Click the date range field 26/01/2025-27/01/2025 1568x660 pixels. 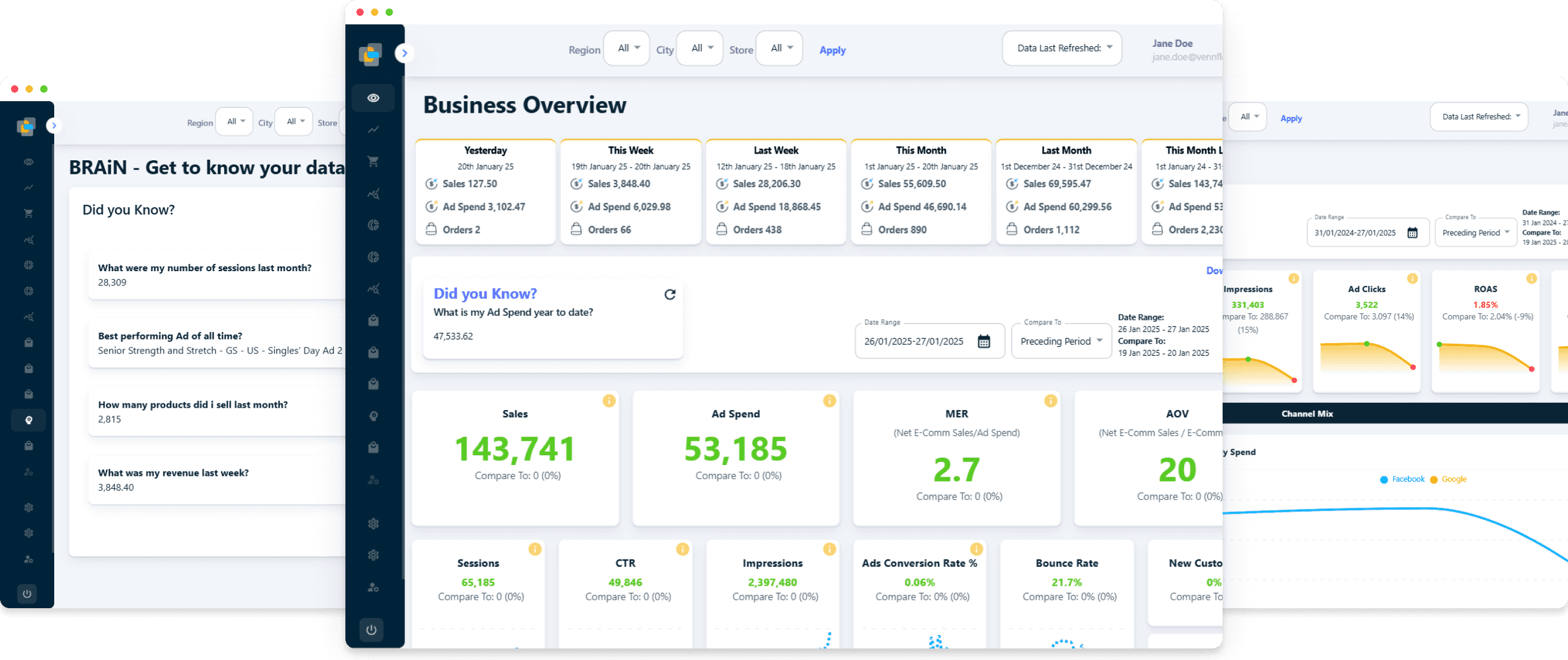tap(929, 341)
